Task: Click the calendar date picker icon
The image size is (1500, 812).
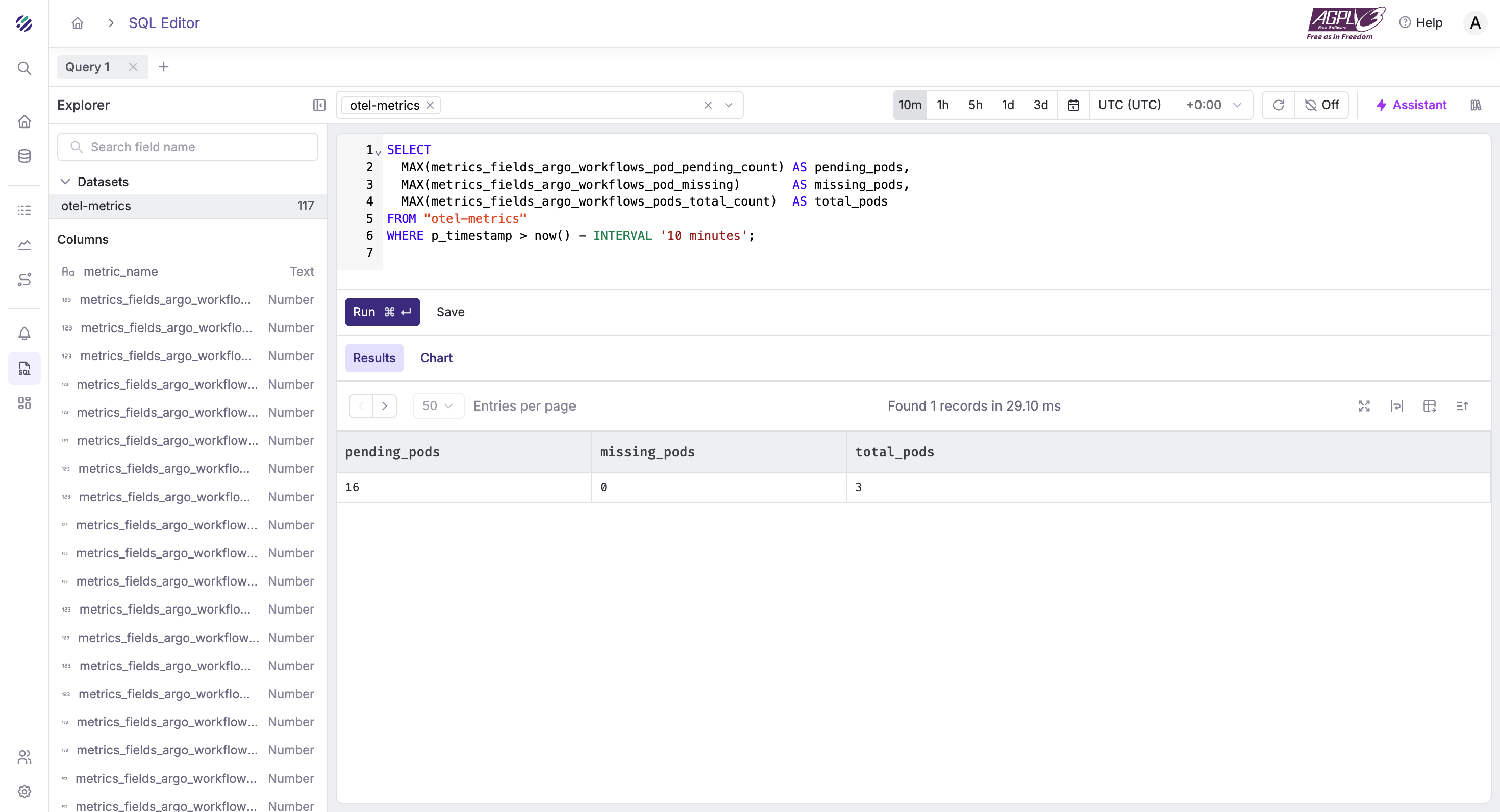Action: click(1072, 105)
